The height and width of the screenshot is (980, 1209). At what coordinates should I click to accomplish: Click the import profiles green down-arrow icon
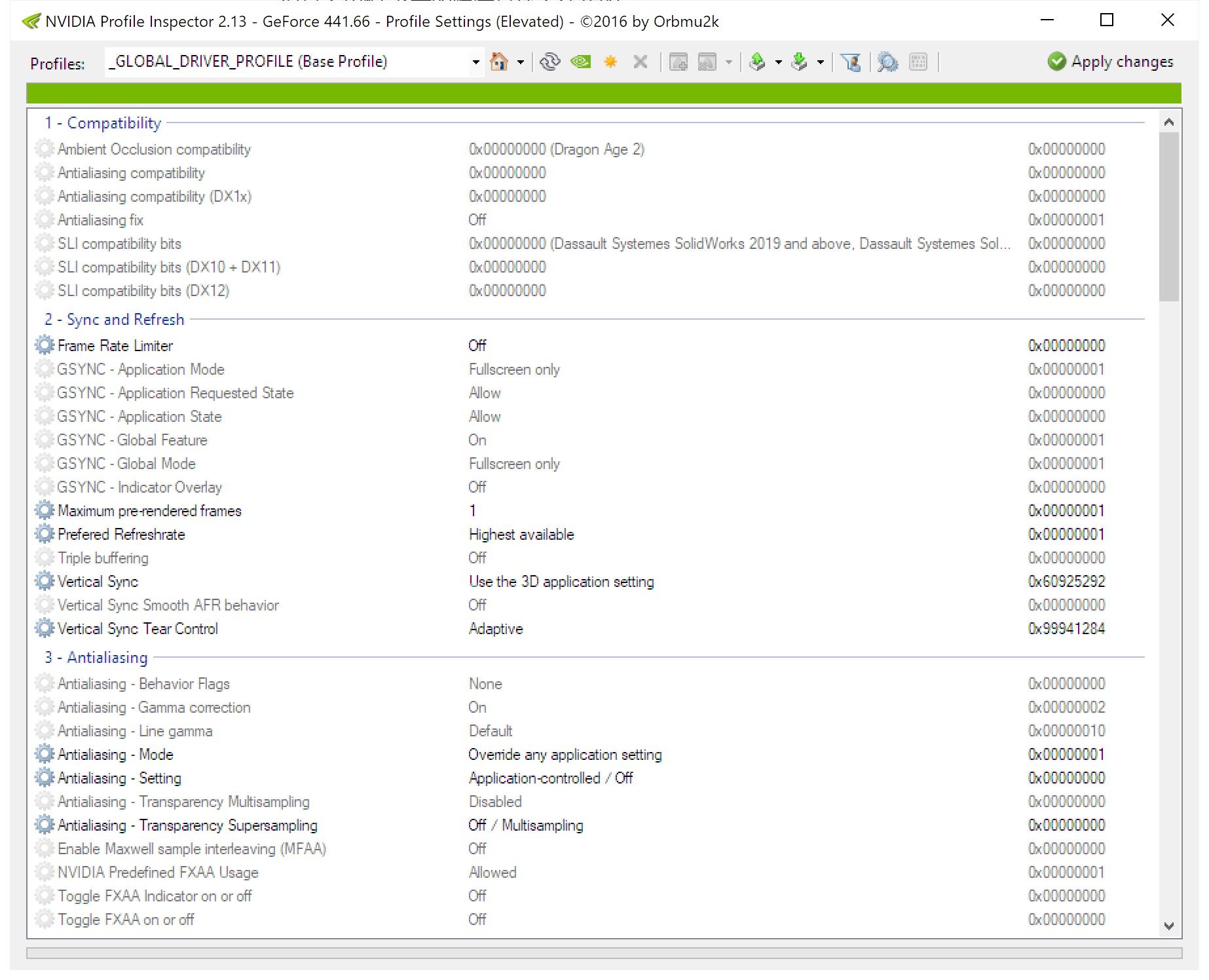800,62
